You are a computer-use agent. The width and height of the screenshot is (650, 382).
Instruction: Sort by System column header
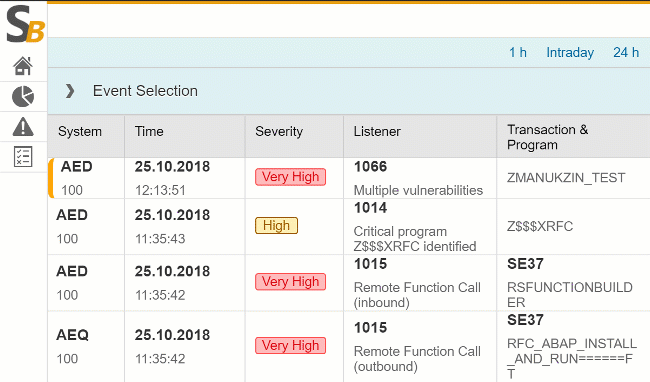(86, 136)
